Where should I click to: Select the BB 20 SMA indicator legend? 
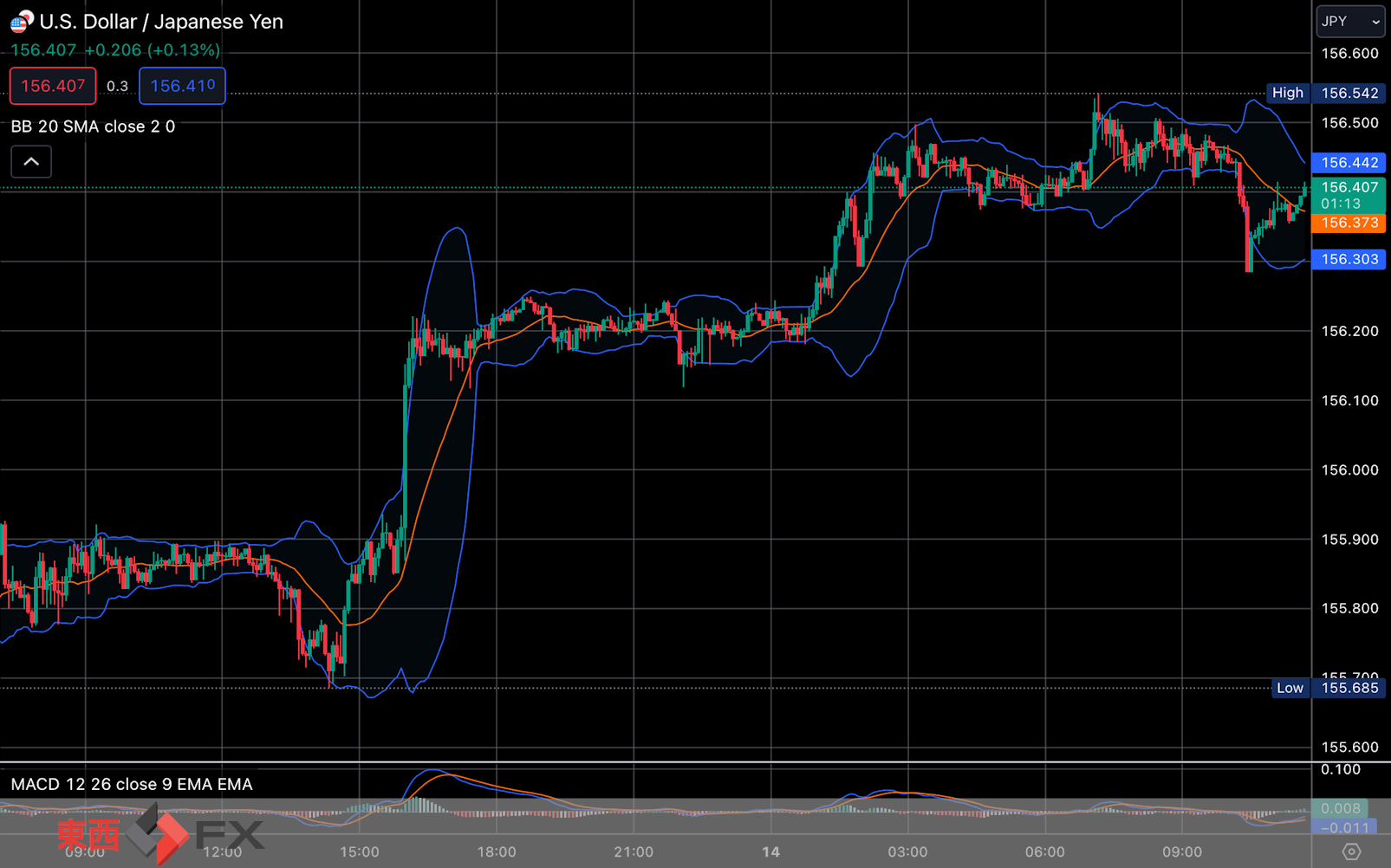point(93,126)
